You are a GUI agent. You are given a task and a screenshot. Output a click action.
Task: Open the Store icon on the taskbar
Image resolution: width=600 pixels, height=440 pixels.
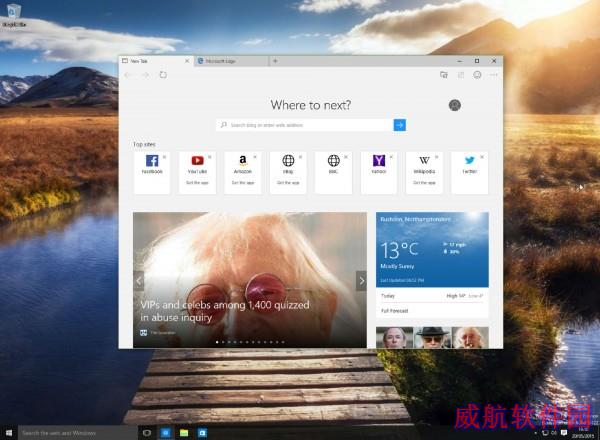[x=202, y=433]
